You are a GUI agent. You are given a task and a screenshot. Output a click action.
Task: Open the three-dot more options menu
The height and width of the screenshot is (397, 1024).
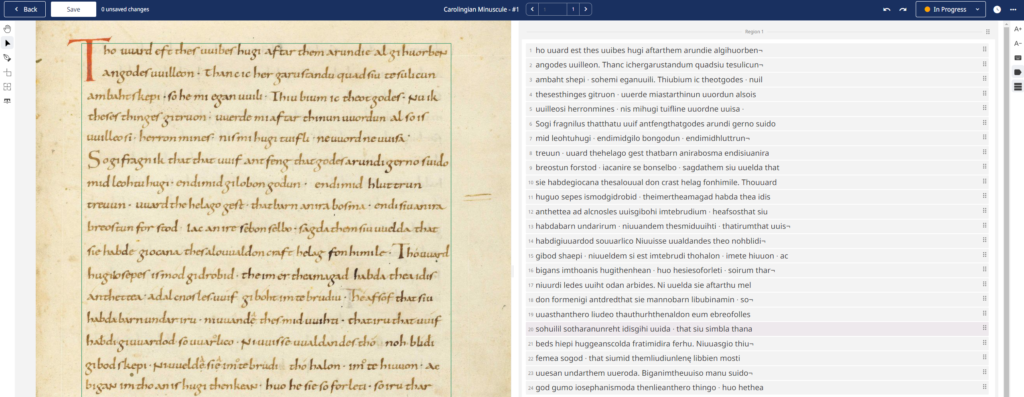point(1013,9)
